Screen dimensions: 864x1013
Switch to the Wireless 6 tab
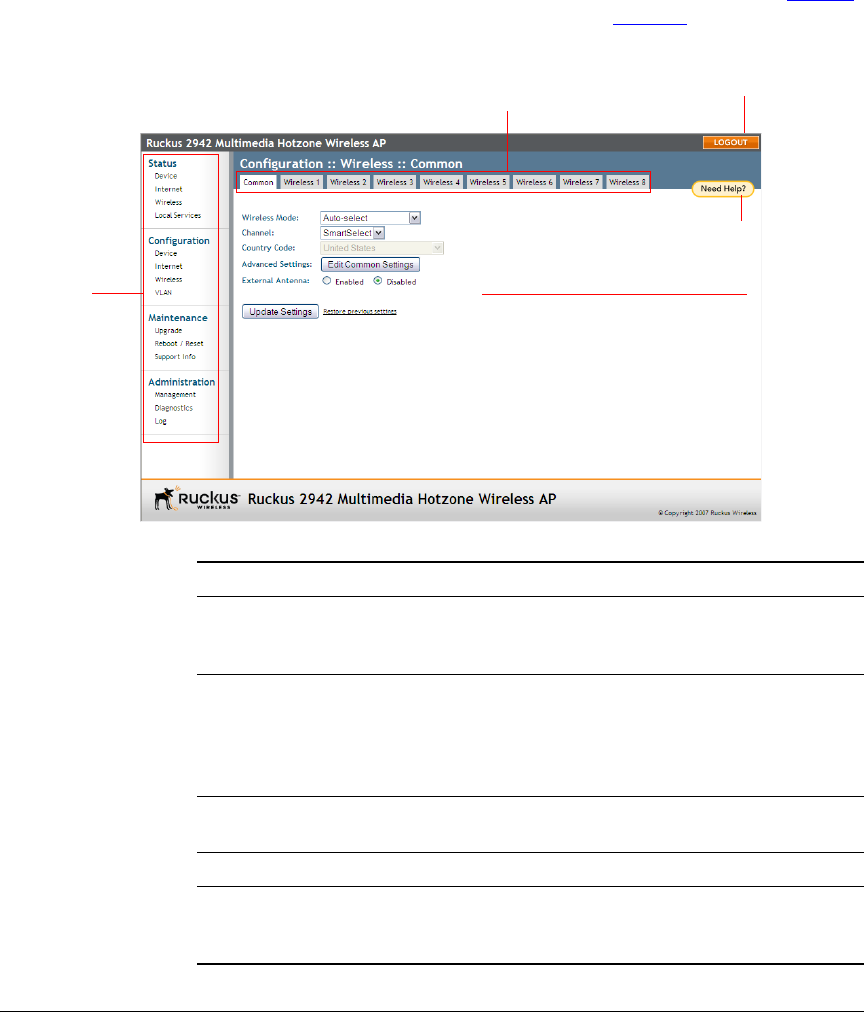click(534, 182)
